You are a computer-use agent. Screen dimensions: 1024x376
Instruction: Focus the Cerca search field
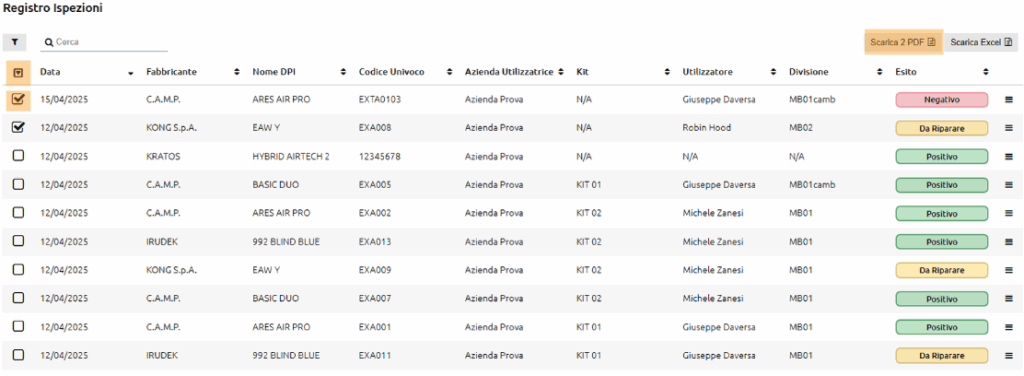(104, 42)
